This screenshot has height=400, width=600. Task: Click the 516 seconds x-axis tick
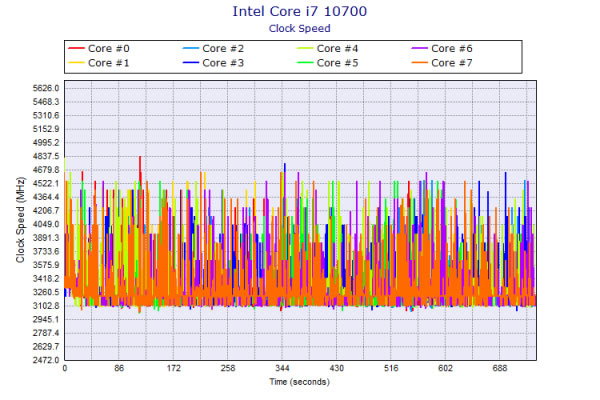tap(391, 368)
